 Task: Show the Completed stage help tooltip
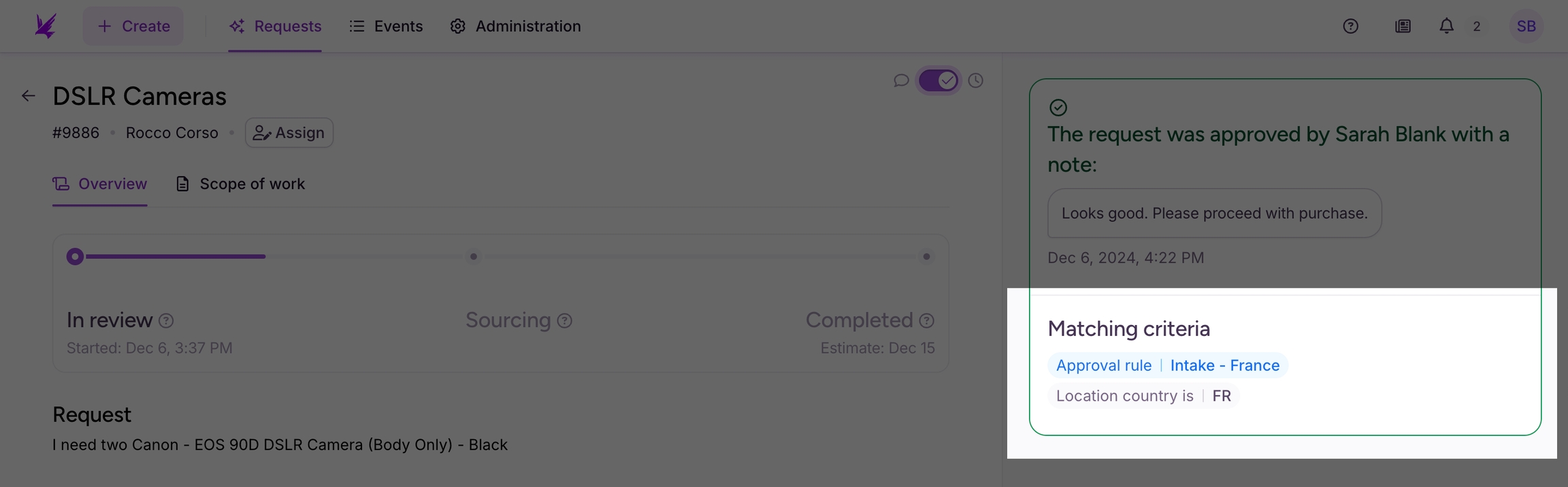[x=926, y=320]
